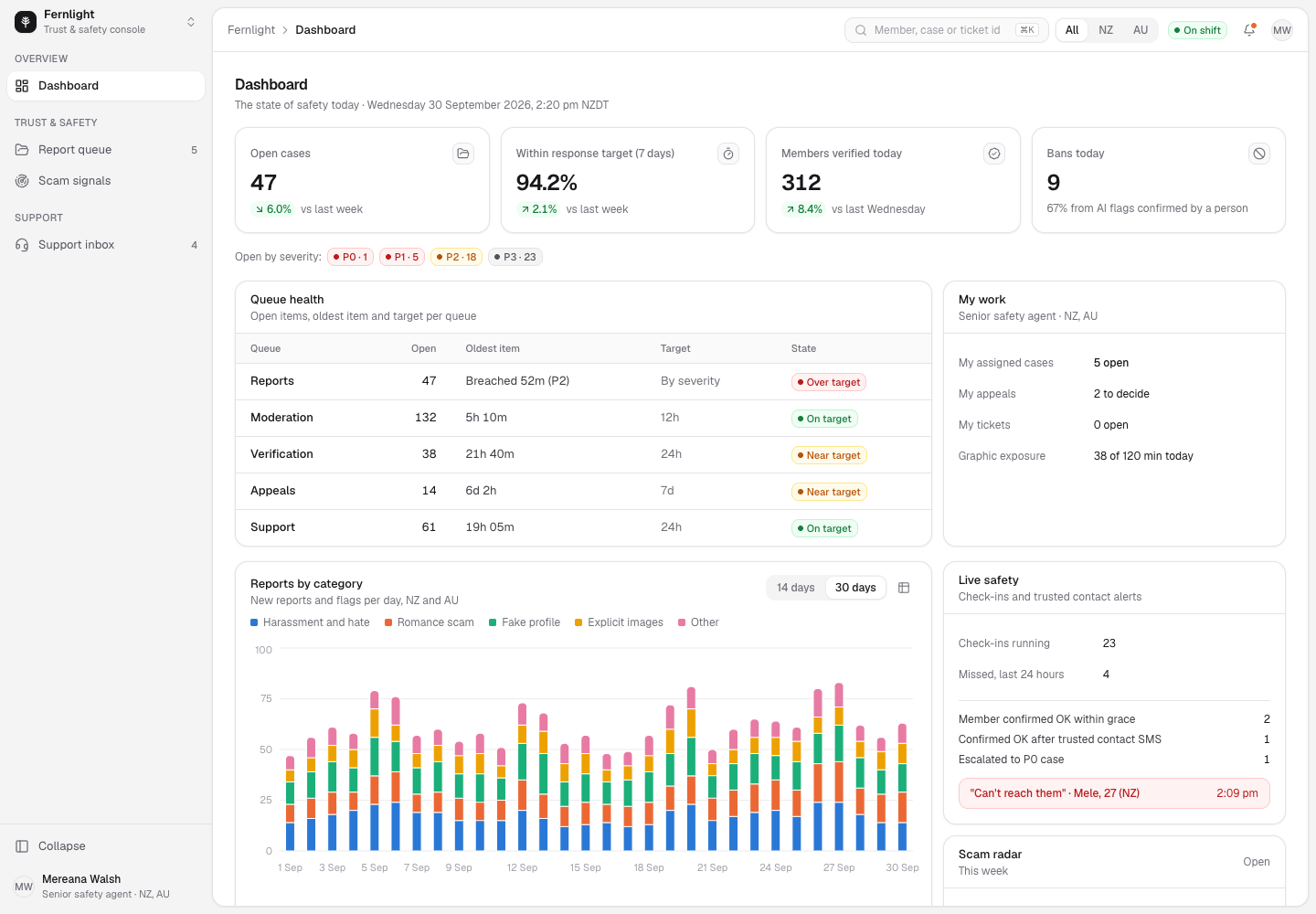
Task: Toggle the On shift status badge
Action: click(1197, 30)
